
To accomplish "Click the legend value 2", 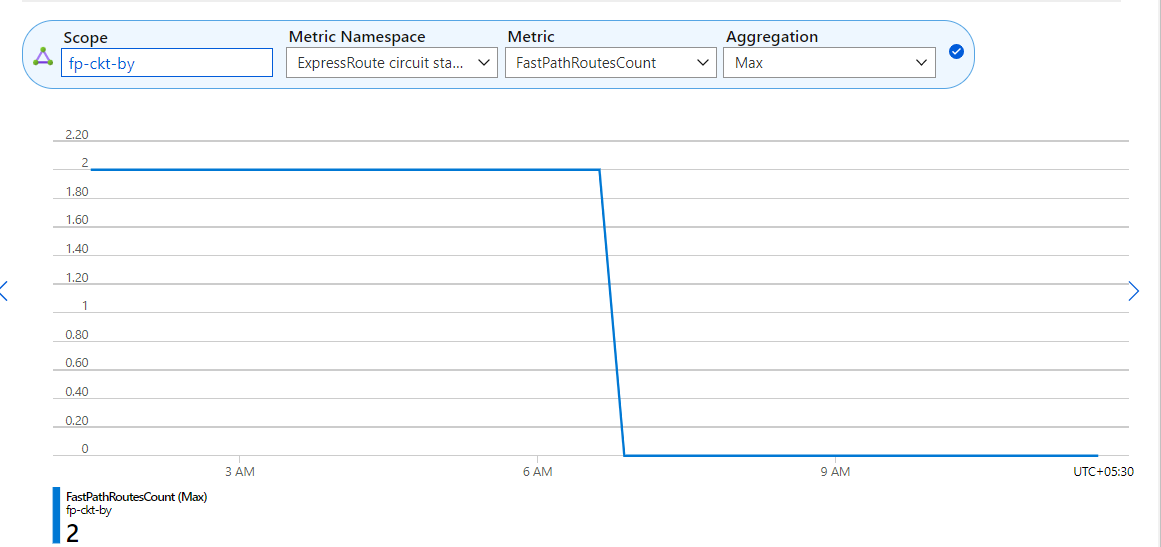I will coord(73,533).
